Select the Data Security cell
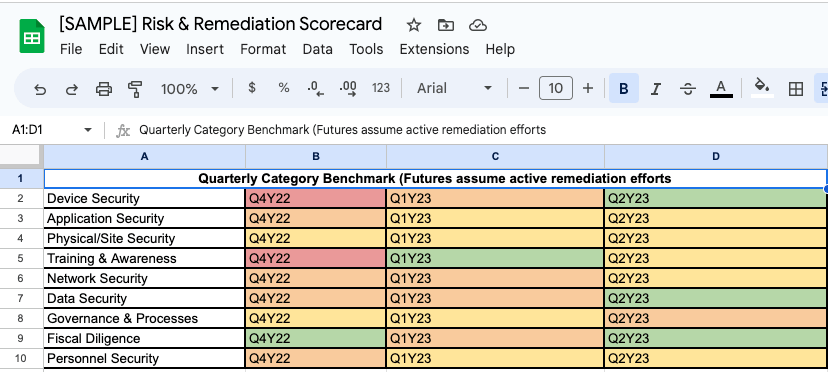This screenshot has height=372, width=828. [145, 299]
